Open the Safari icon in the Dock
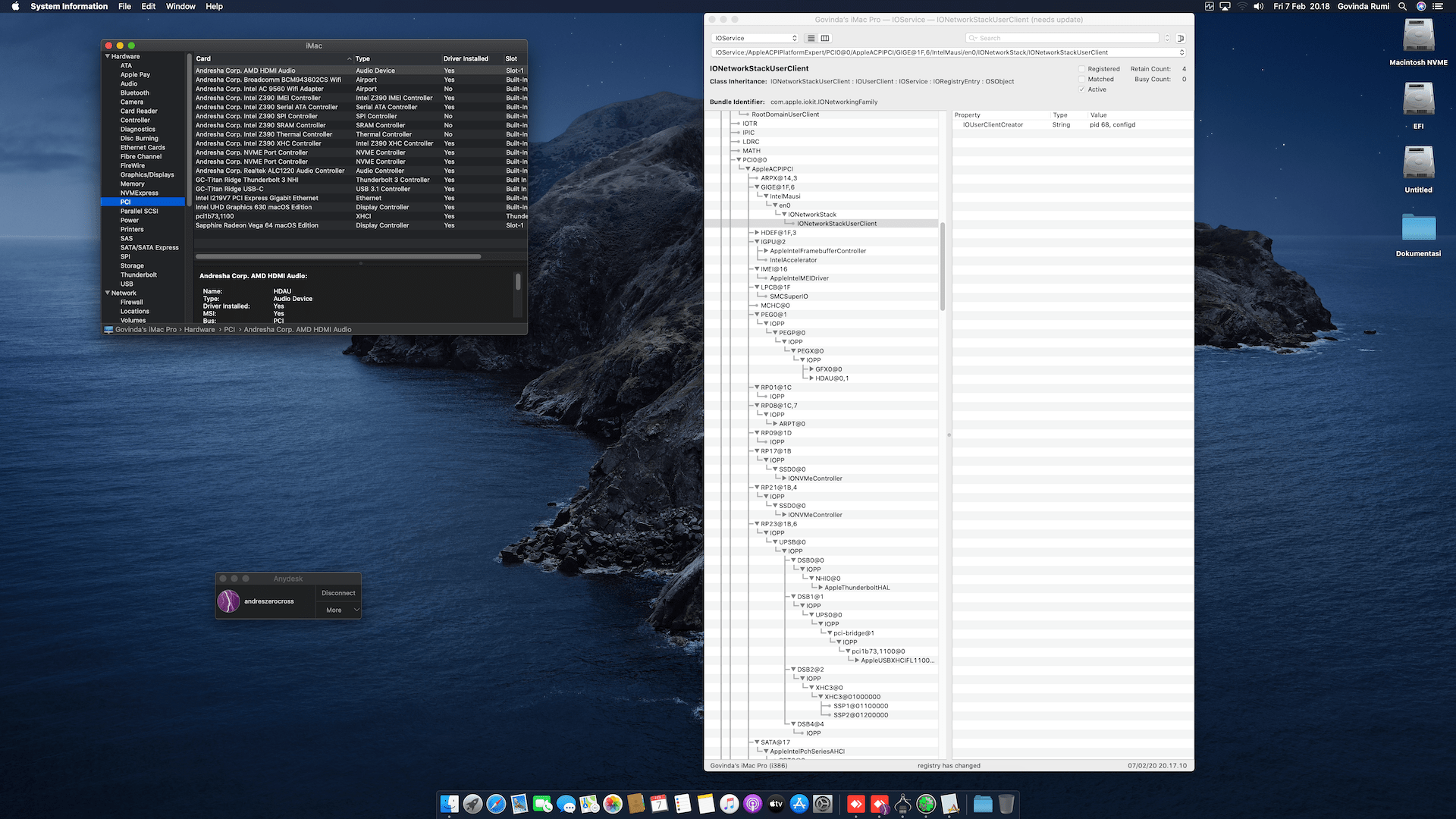This screenshot has width=1456, height=819. 496,804
